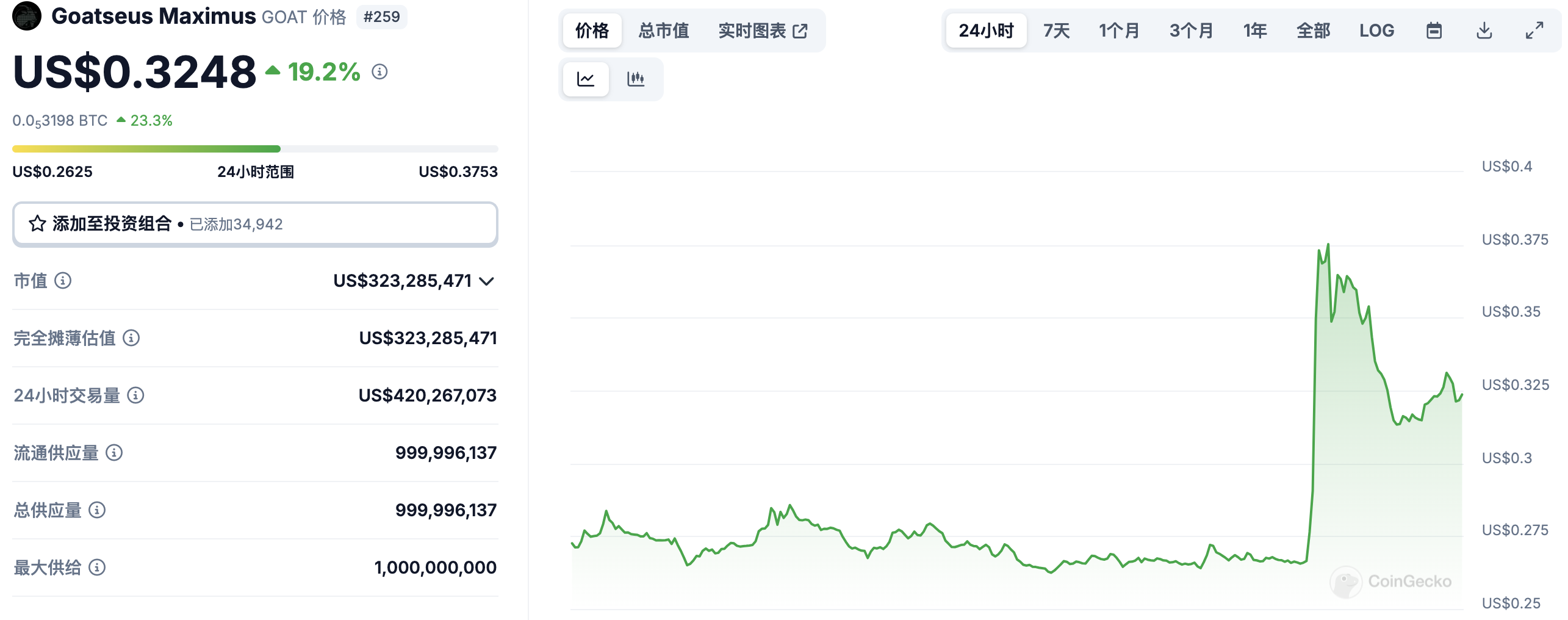Click the US$0.3248 price text
Viewport: 1568px width, 620px height.
[x=134, y=72]
